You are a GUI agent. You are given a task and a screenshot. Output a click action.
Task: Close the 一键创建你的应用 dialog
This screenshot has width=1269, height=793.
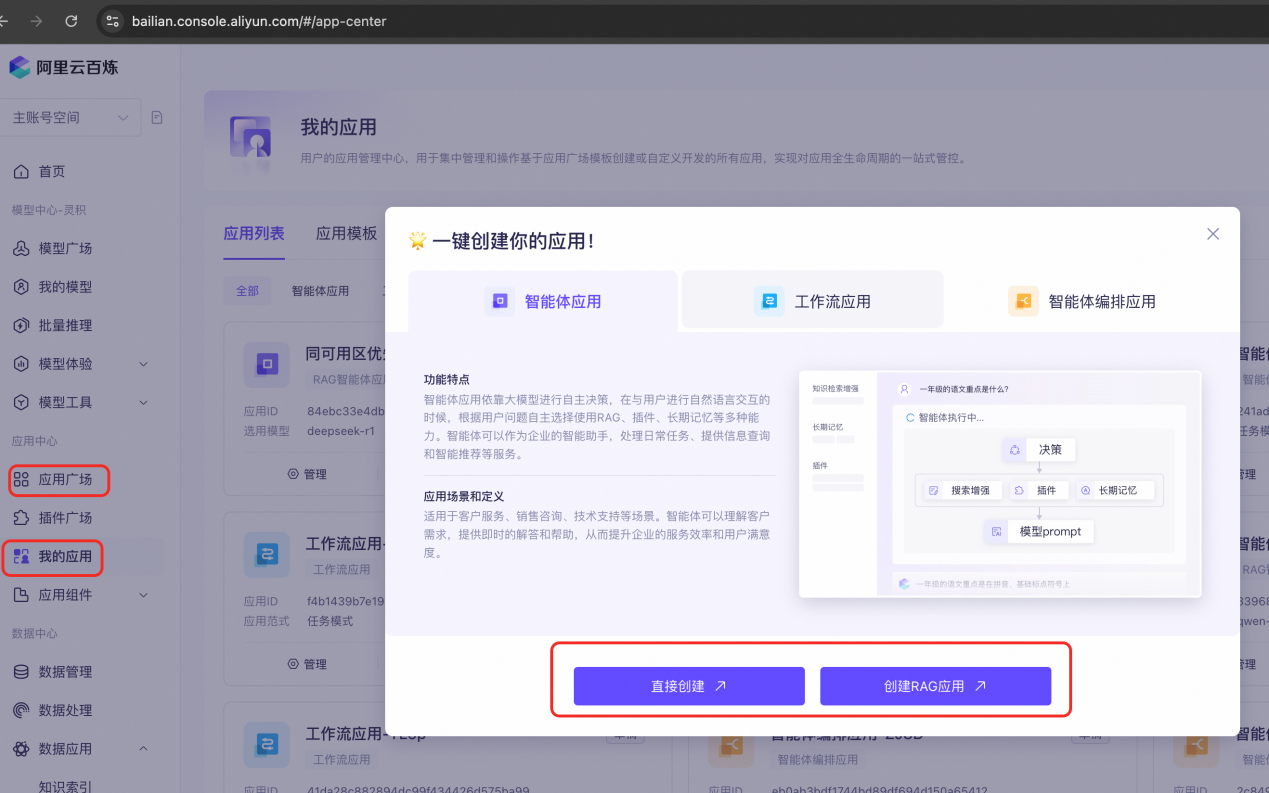(x=1213, y=234)
